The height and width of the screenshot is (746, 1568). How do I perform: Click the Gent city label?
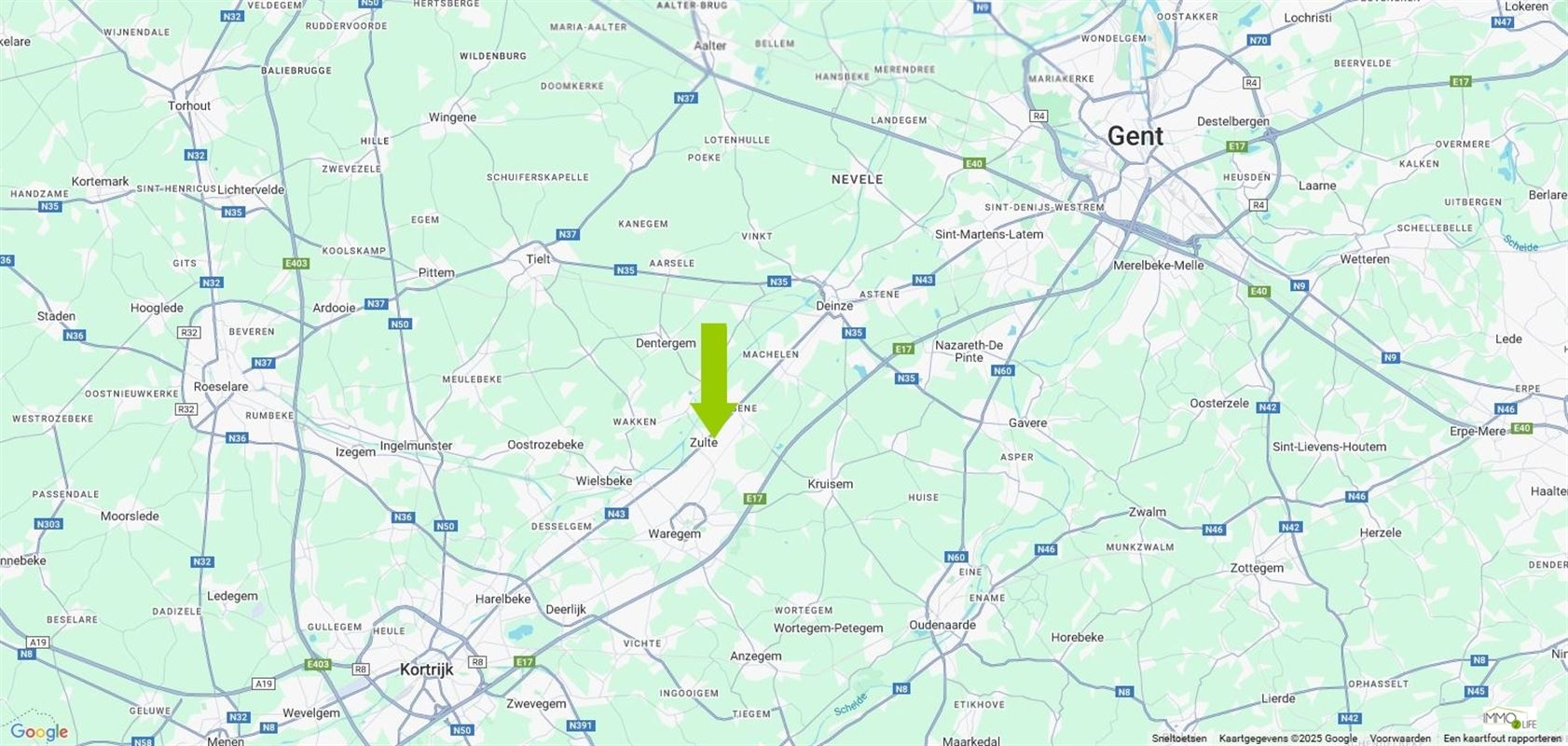(x=1135, y=136)
